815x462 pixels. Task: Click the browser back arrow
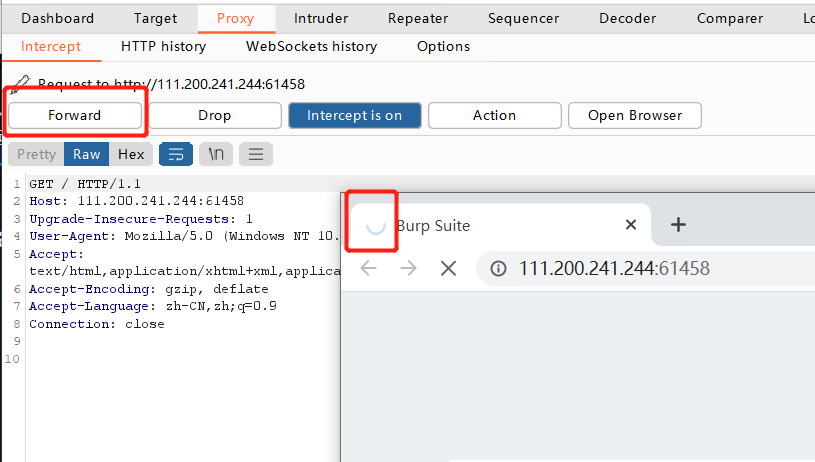(369, 268)
